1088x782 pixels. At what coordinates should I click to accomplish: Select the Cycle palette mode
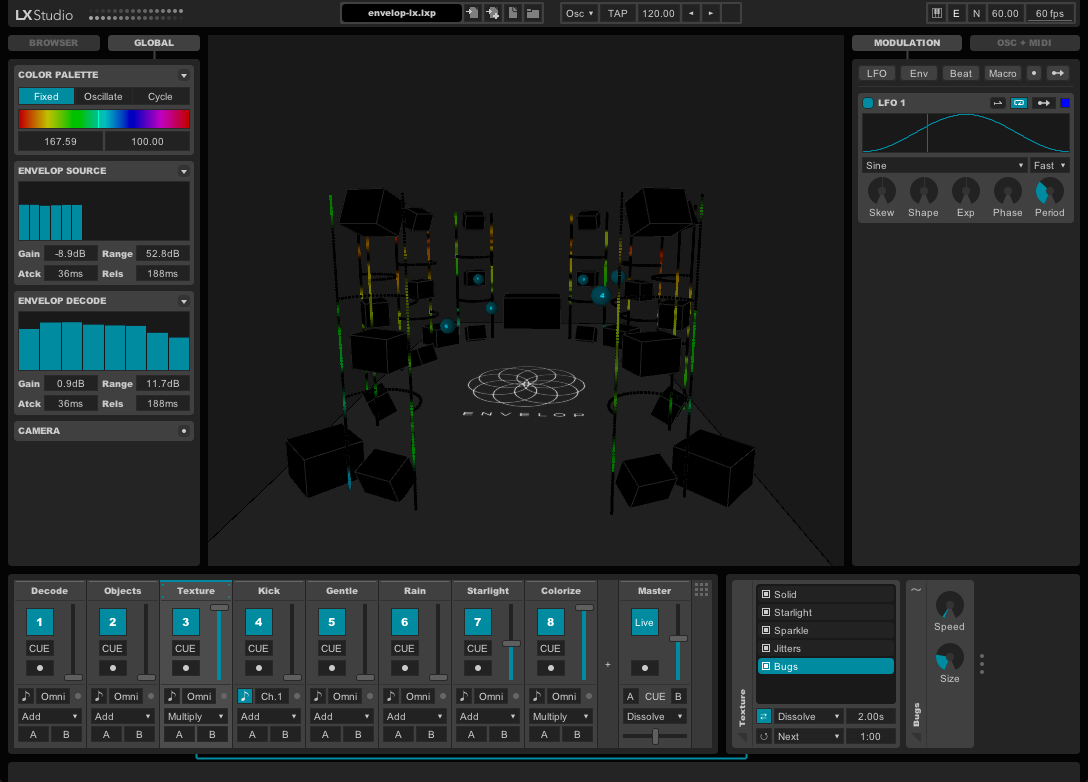coord(160,96)
